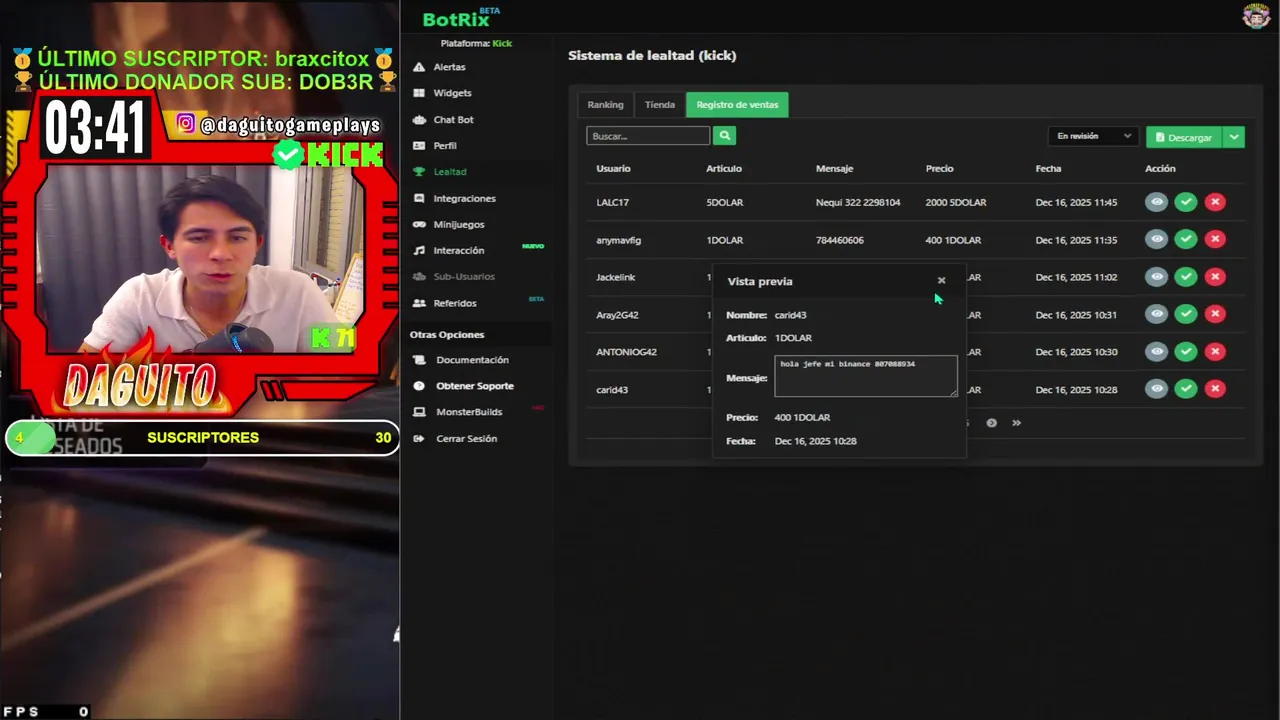Image resolution: width=1280 pixels, height=720 pixels.
Task: Reject the Aray2G42 sale
Action: pyautogui.click(x=1215, y=314)
